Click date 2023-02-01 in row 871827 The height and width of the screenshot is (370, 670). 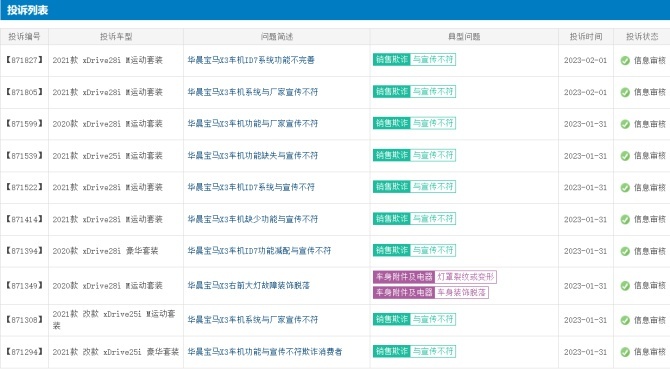(x=585, y=60)
